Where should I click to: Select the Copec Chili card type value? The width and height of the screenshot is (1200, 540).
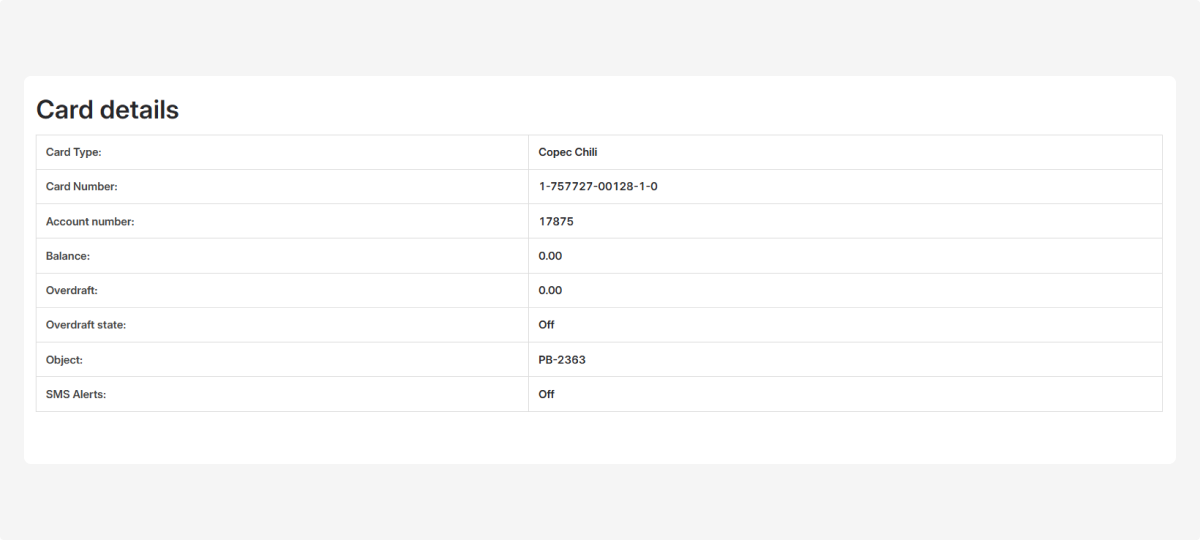click(x=567, y=152)
